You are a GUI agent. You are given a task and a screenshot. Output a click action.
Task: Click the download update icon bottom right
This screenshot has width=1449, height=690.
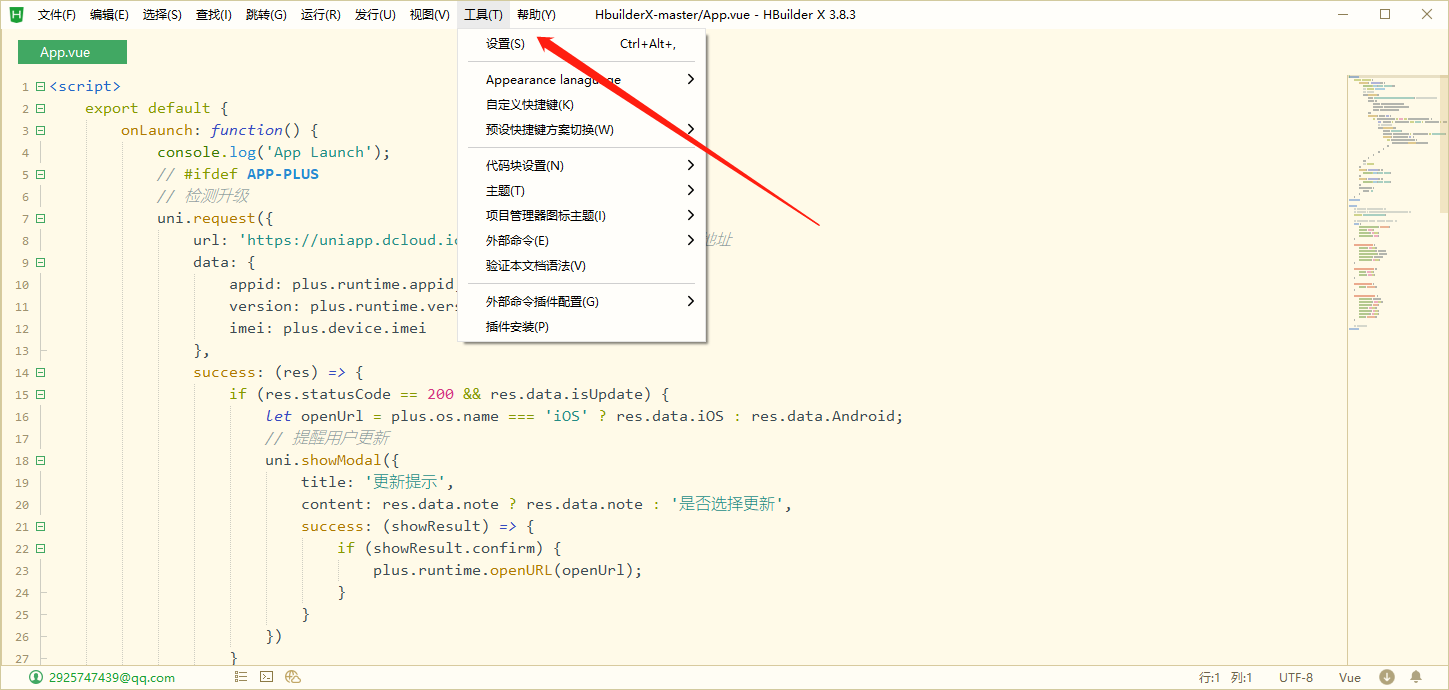click(1389, 677)
